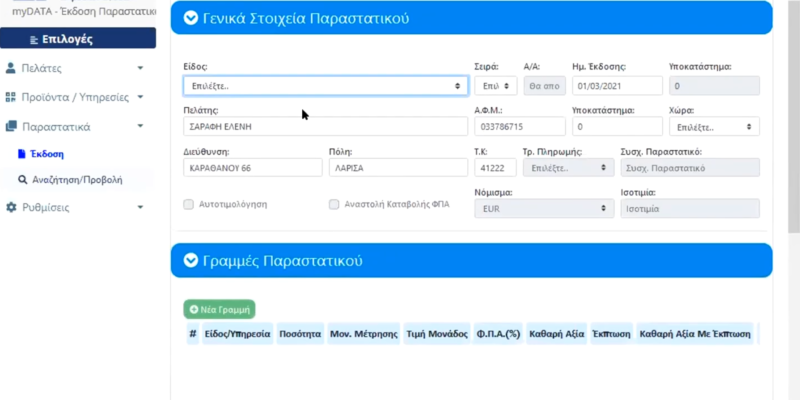The image size is (800, 400).
Task: Click the customer Υποκατάστημα field beside Α.Φ.Μ.
Action: 617,127
